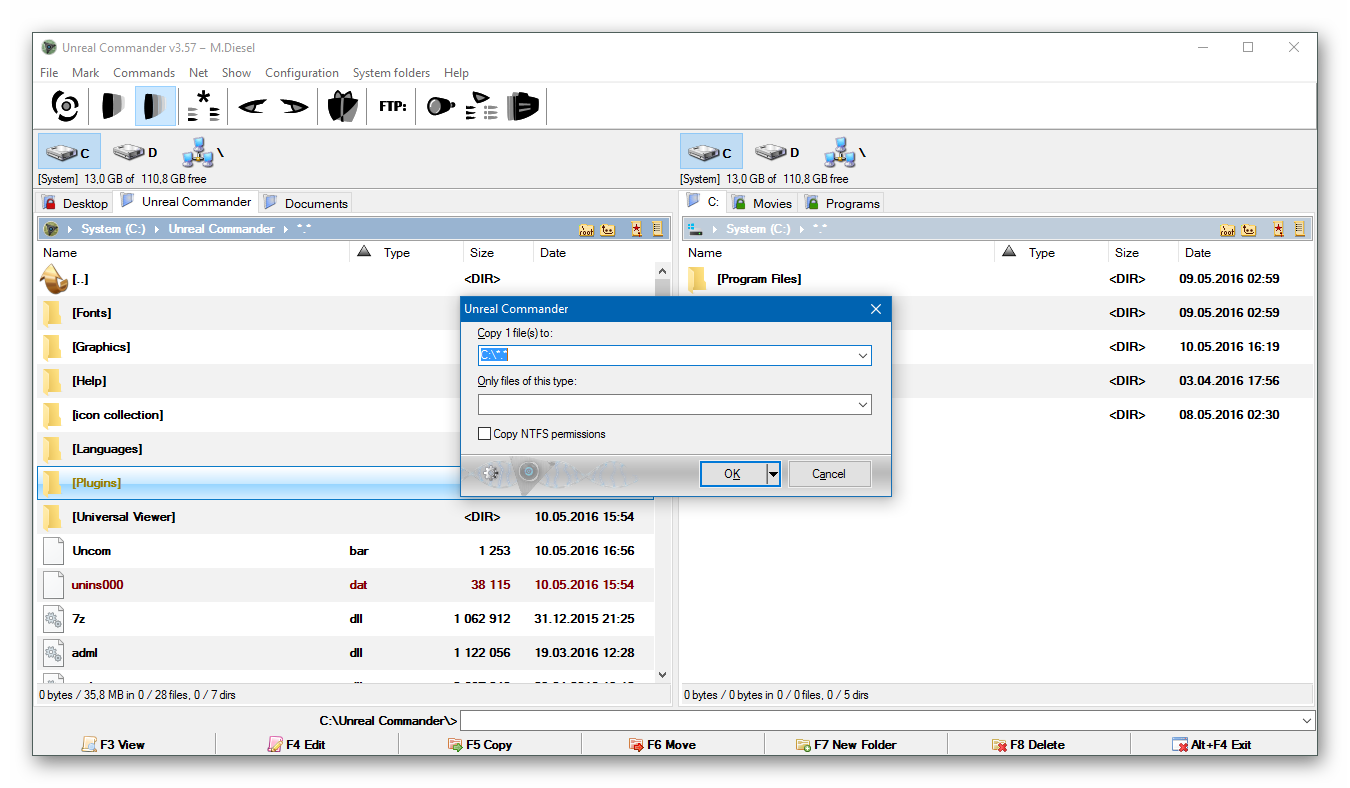Click left panel scrollbar down arrow
Viewport: 1350px width, 788px height.
point(662,675)
